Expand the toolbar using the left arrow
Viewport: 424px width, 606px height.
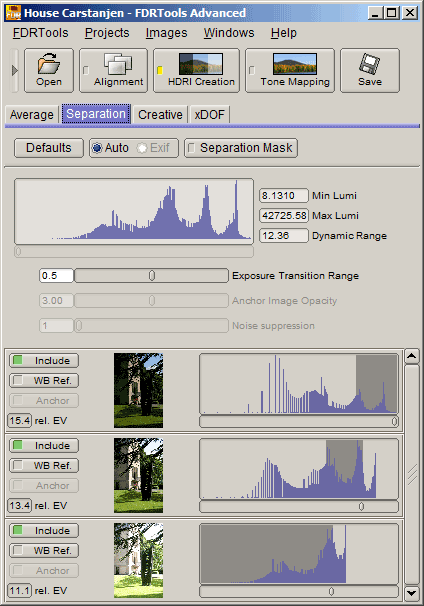click(x=15, y=70)
